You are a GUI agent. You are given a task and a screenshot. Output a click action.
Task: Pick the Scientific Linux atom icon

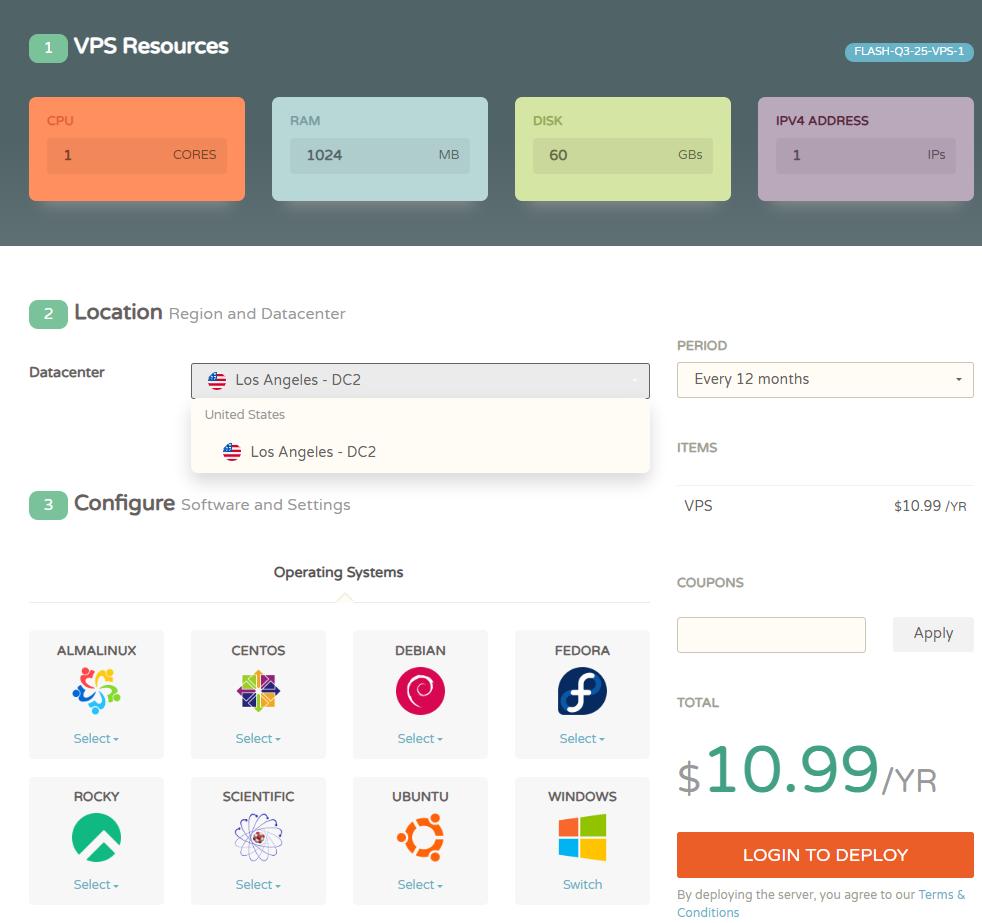(258, 837)
